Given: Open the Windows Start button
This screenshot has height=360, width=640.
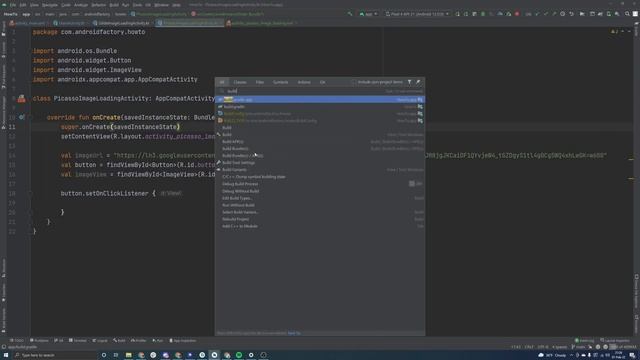Looking at the screenshot, I should pyautogui.click(x=6, y=355).
